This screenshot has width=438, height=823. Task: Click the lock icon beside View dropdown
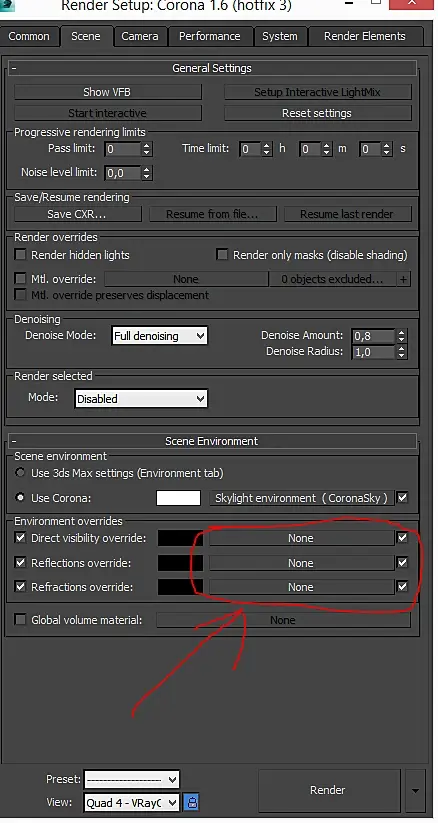(193, 802)
